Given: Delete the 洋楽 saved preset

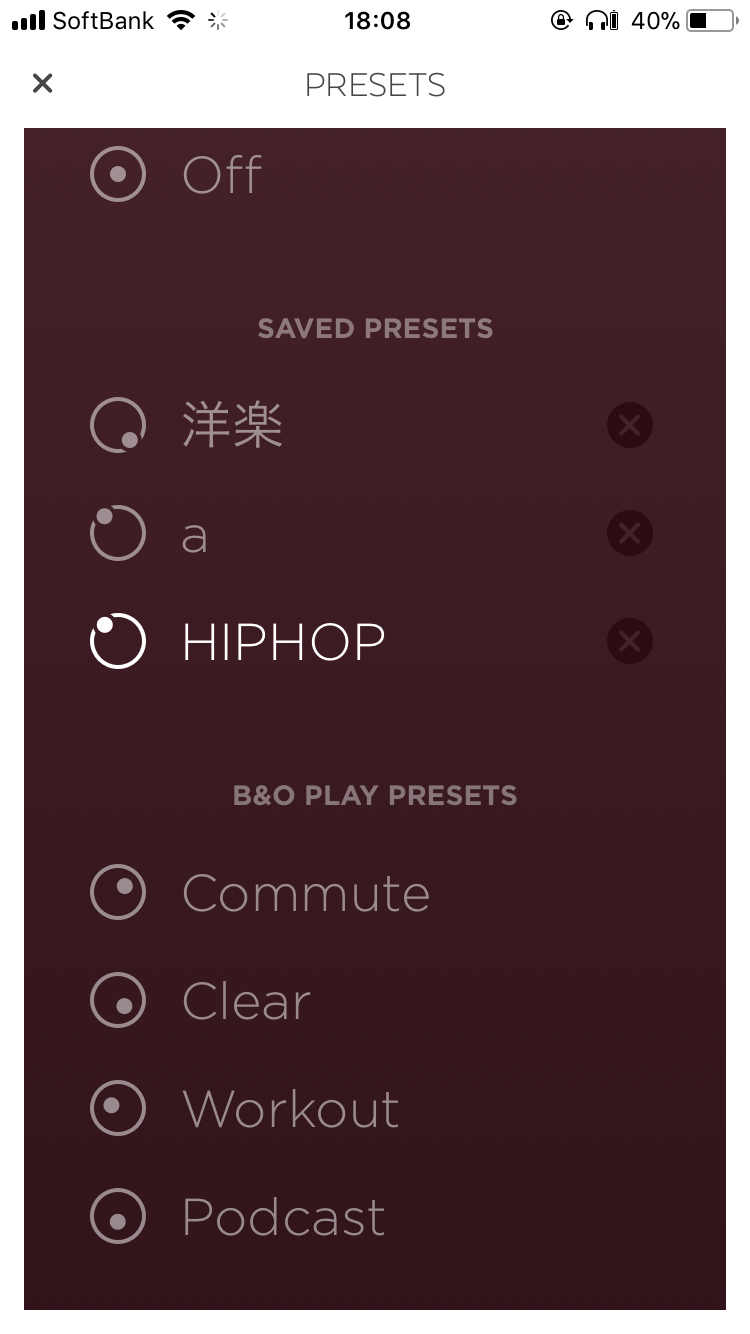Looking at the screenshot, I should pyautogui.click(x=630, y=426).
